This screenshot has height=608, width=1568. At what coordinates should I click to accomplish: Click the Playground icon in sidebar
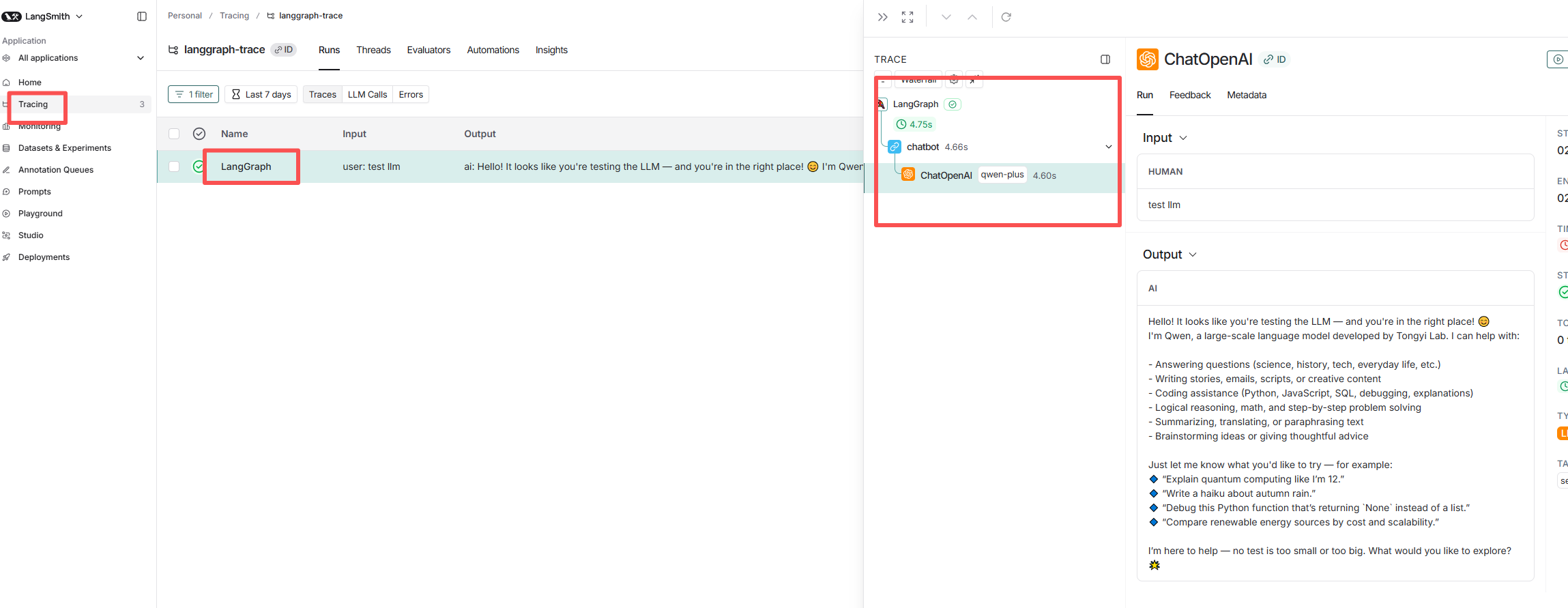coord(6,214)
